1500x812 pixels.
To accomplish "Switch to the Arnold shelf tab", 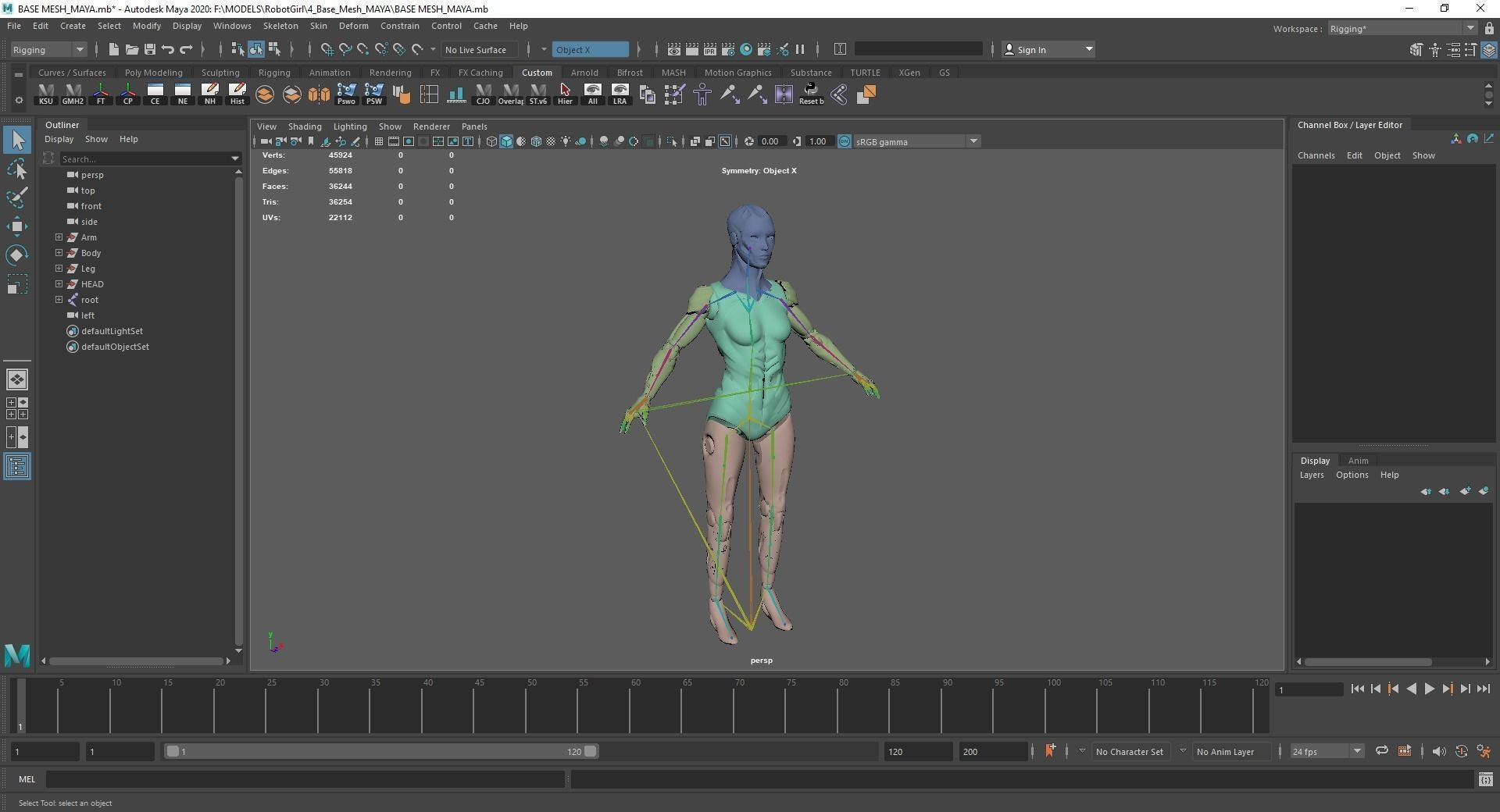I will coord(584,73).
